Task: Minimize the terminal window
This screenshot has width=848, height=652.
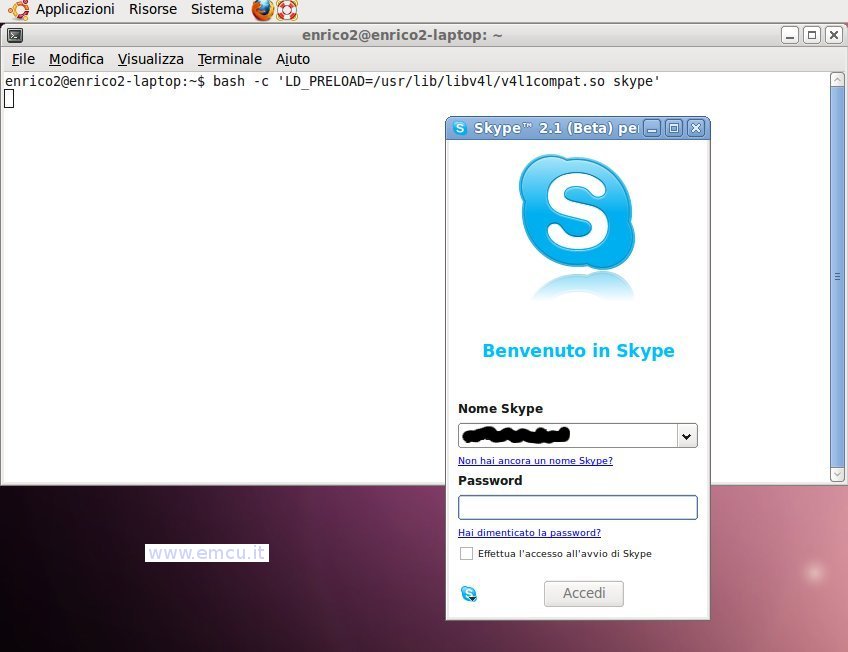Action: click(790, 35)
